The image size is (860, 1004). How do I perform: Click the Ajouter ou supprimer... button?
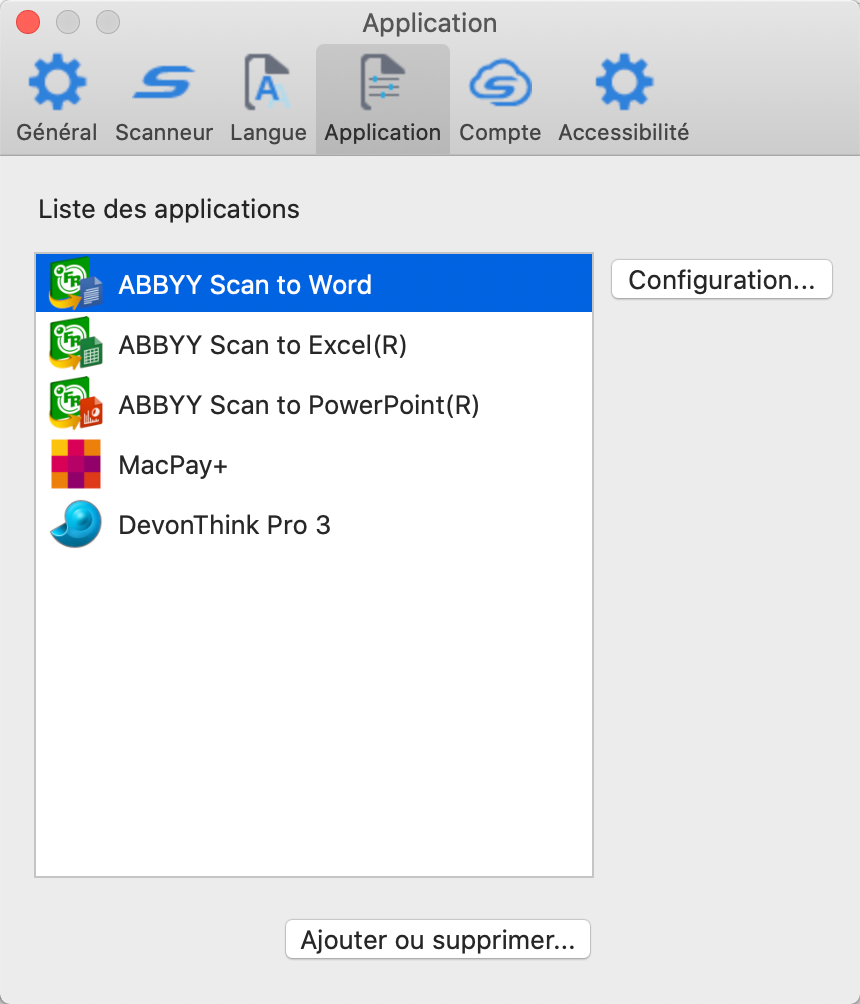point(438,939)
